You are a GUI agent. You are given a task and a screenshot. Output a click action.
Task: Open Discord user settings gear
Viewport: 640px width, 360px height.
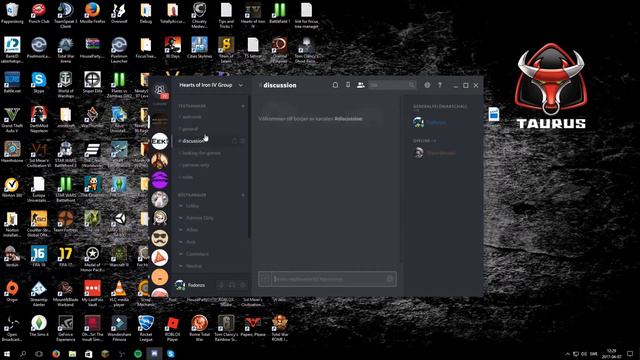tap(242, 285)
